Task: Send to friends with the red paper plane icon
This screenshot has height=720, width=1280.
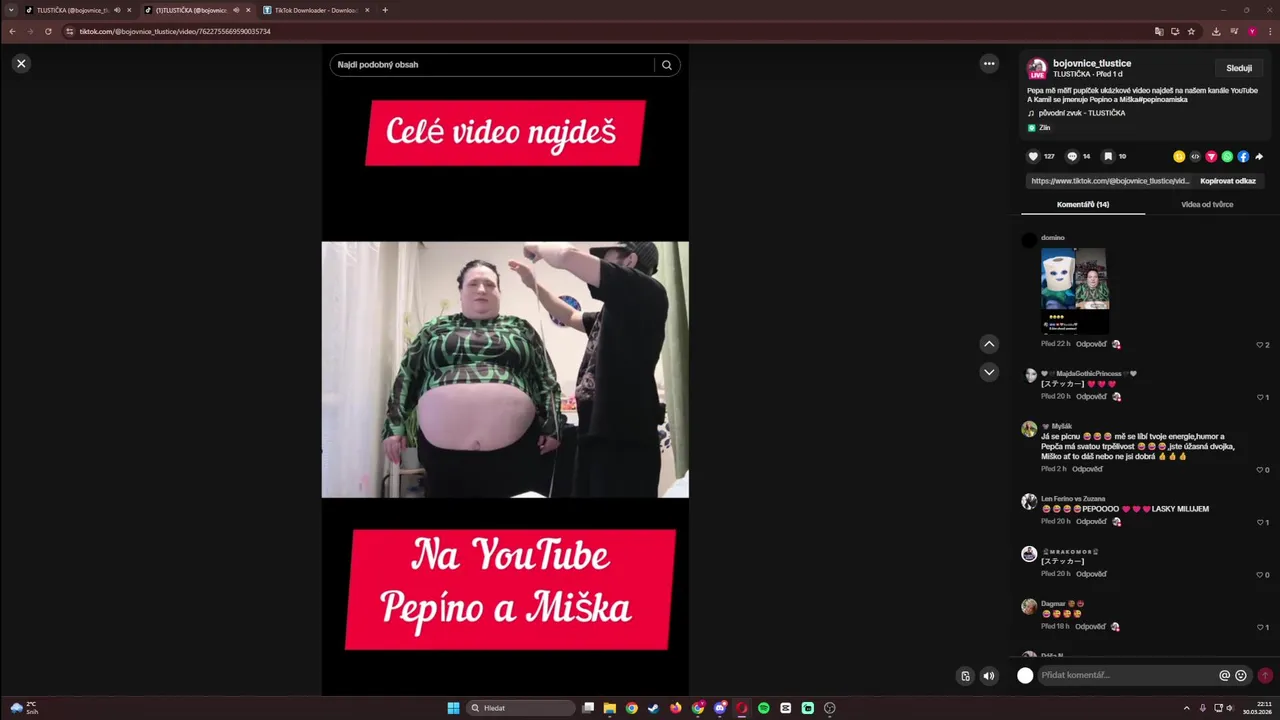Action: (1211, 156)
